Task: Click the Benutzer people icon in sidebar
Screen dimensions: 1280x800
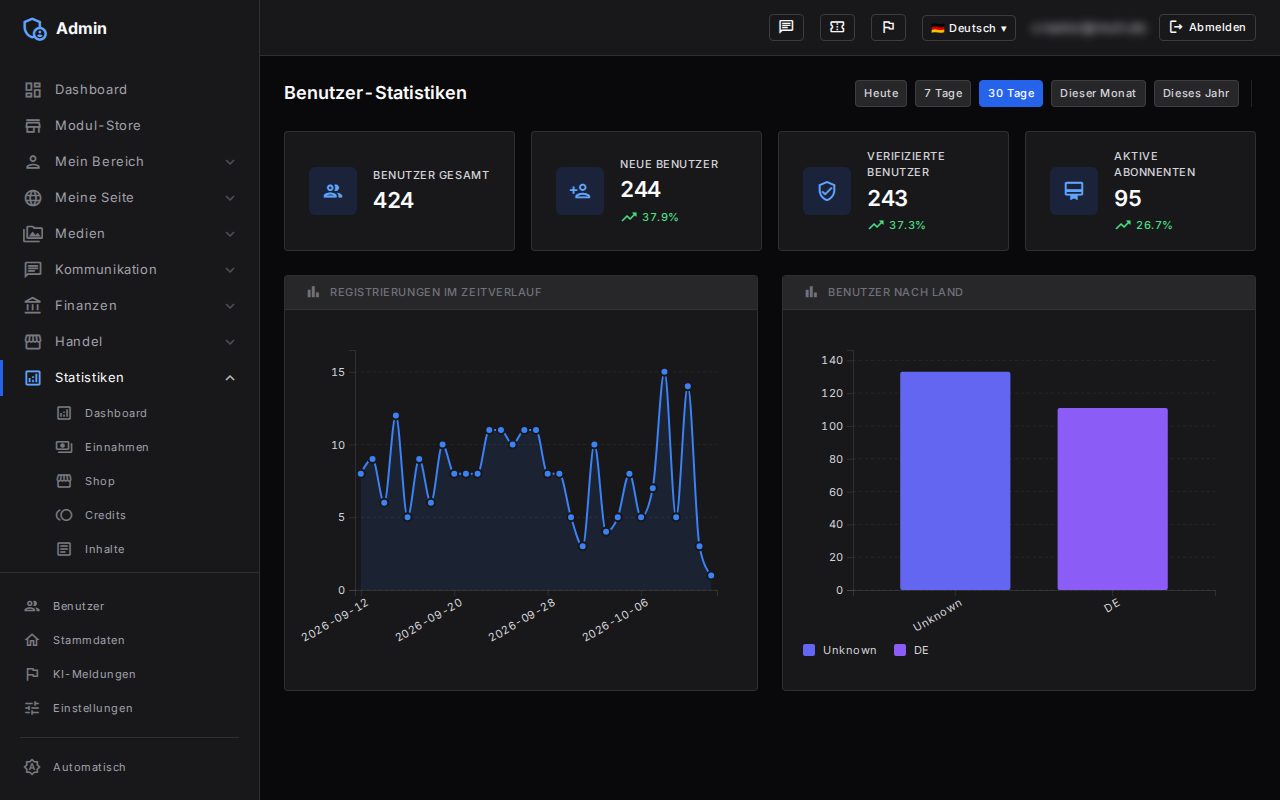Action: coord(32,606)
